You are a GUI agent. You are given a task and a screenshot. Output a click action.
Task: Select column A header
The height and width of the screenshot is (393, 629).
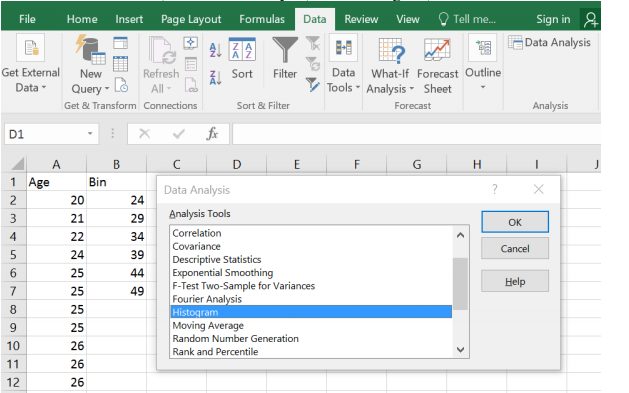[56, 164]
